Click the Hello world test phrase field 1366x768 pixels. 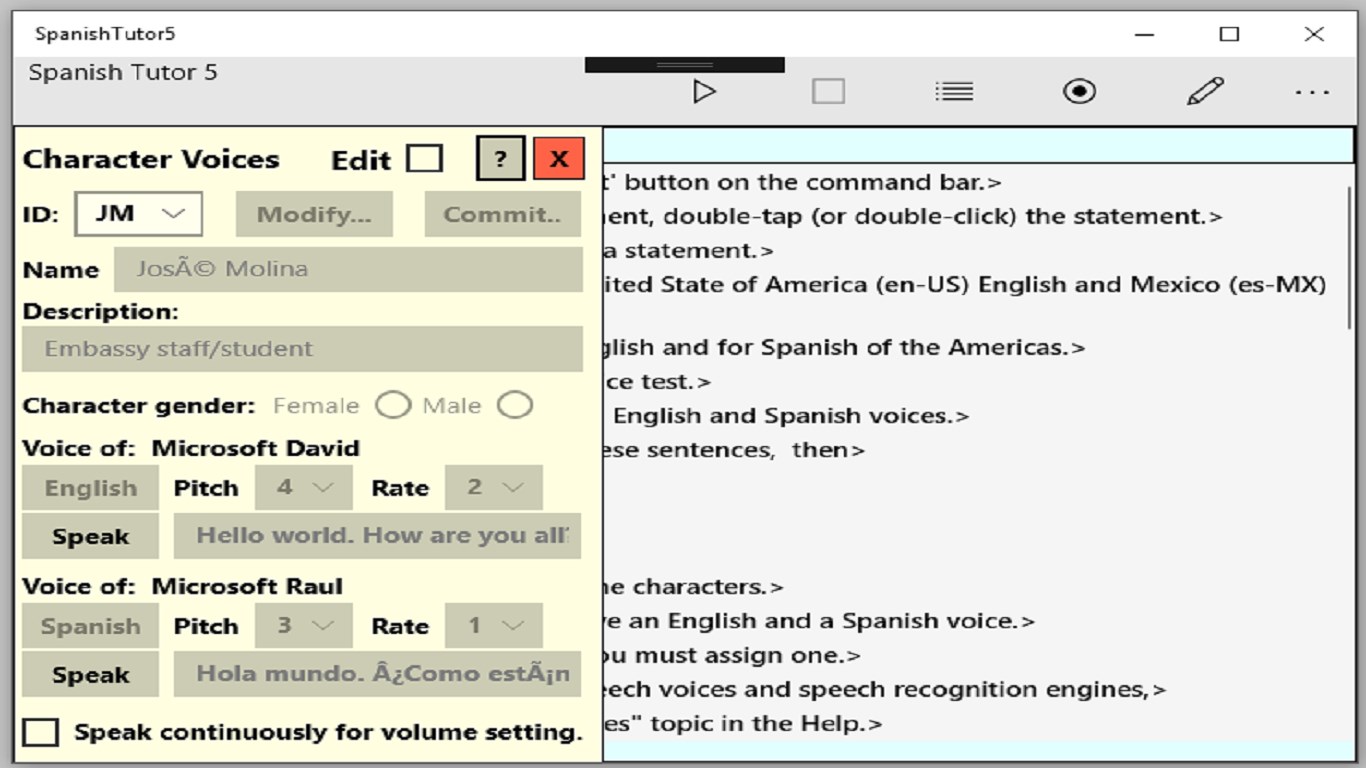point(378,536)
